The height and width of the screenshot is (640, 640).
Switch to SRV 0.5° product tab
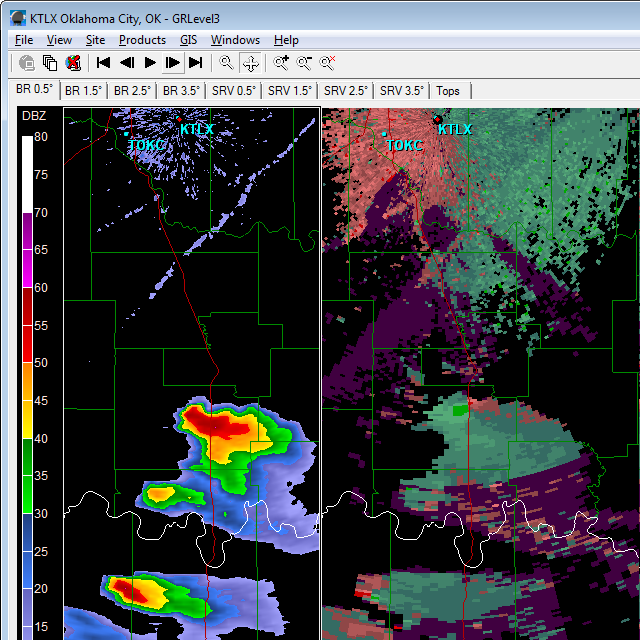pyautogui.click(x=234, y=91)
